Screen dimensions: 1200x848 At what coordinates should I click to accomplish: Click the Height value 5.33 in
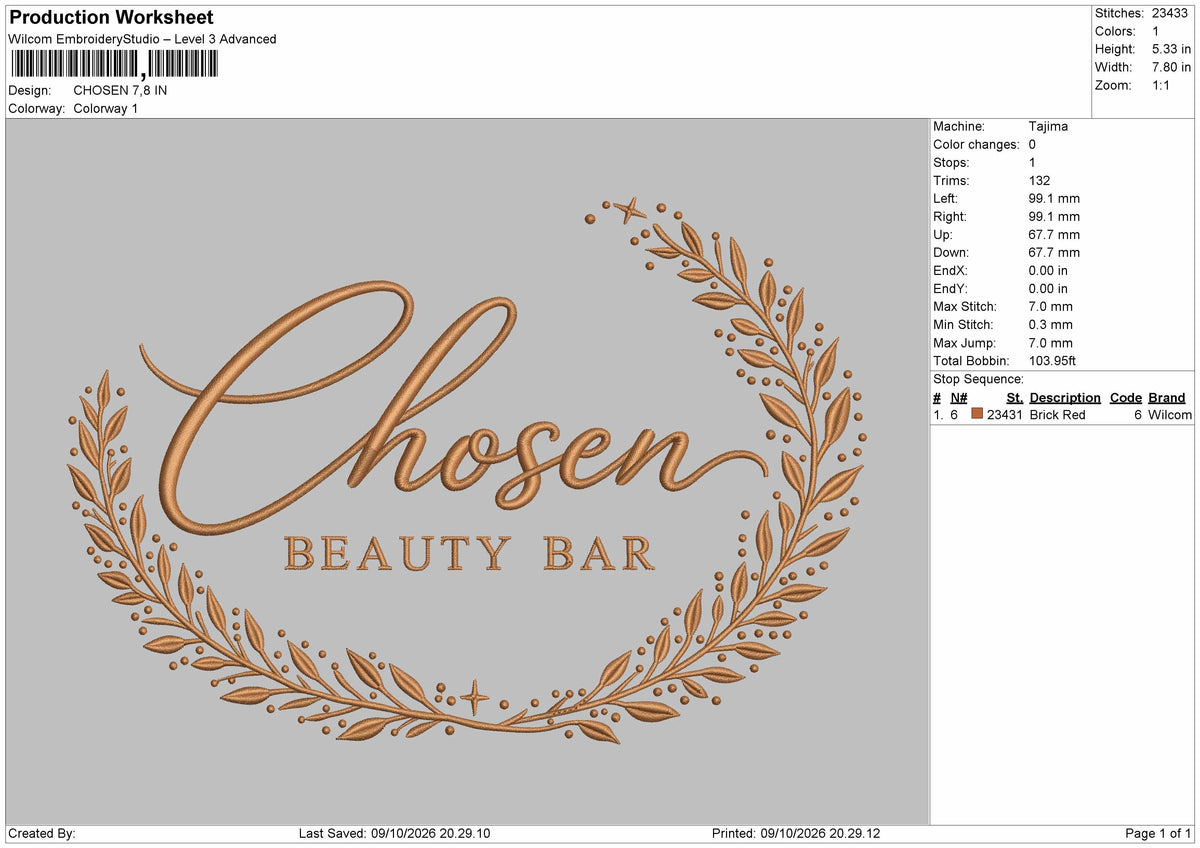[x=1171, y=49]
